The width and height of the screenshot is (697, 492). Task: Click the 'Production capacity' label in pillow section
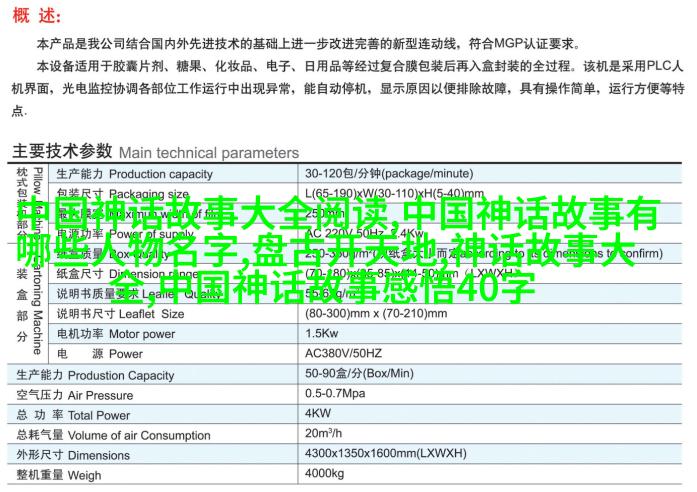pos(161,174)
